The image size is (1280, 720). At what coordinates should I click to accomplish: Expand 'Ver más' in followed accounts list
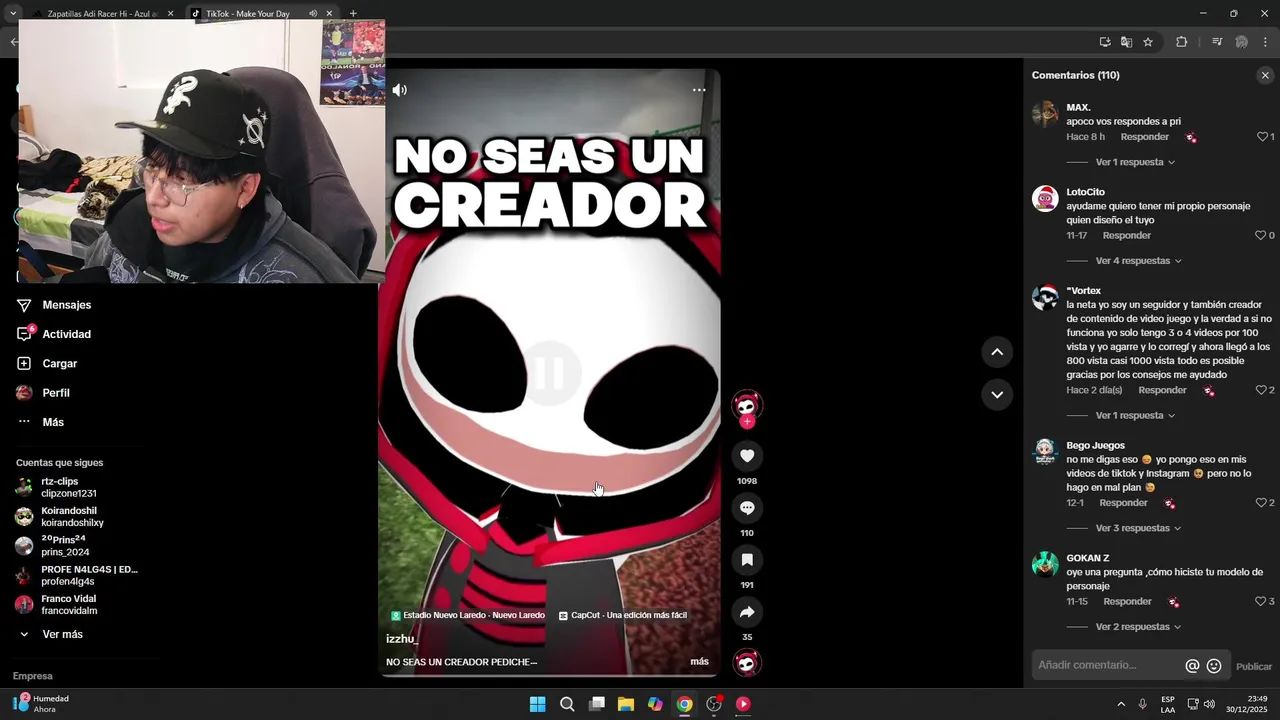click(62, 634)
